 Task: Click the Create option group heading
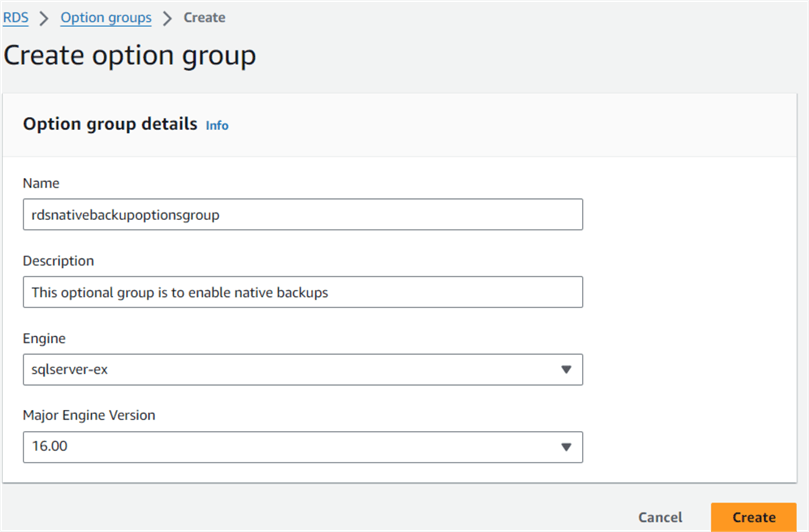(130, 56)
